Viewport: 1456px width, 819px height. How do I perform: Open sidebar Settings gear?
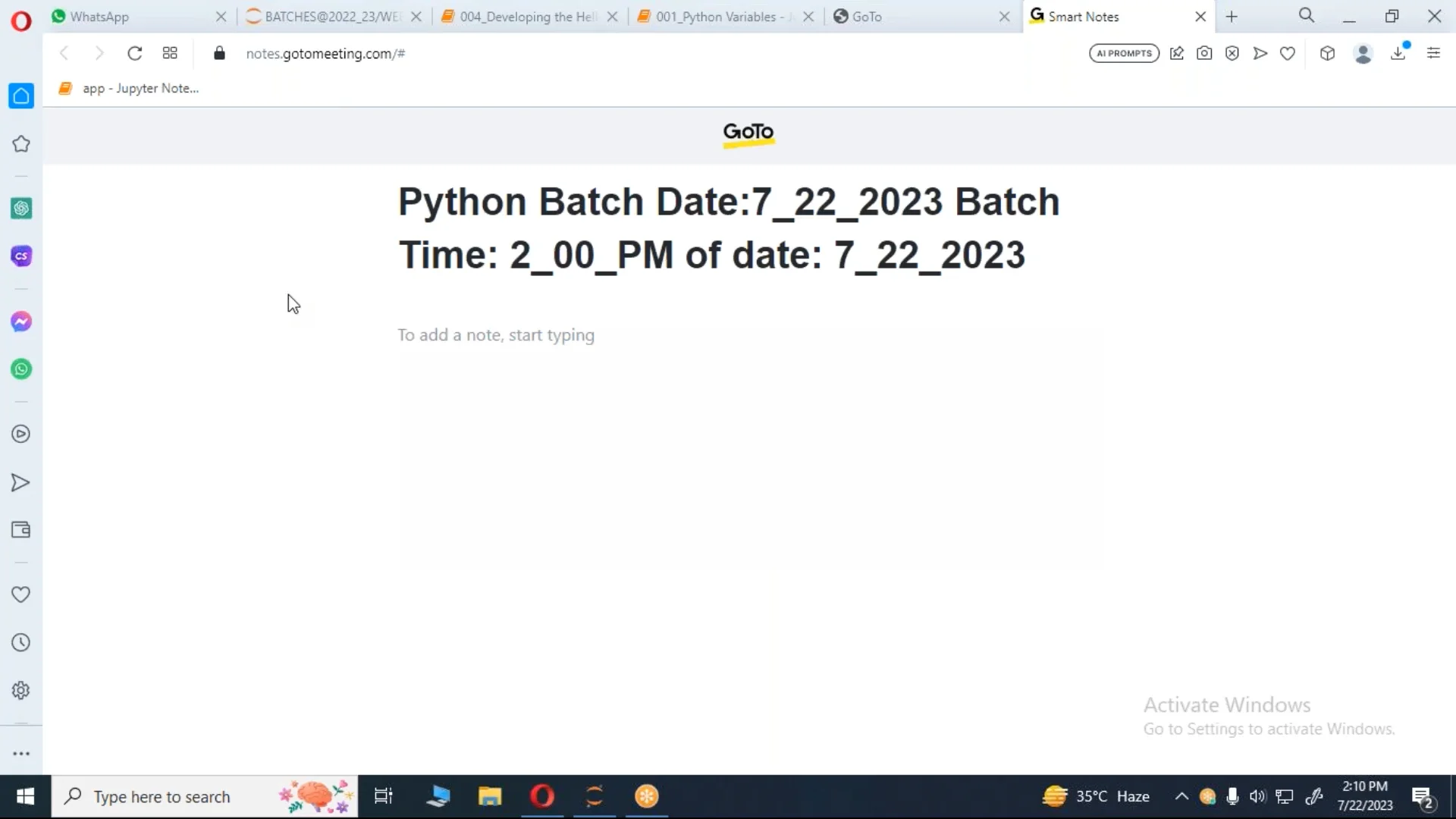(x=20, y=690)
